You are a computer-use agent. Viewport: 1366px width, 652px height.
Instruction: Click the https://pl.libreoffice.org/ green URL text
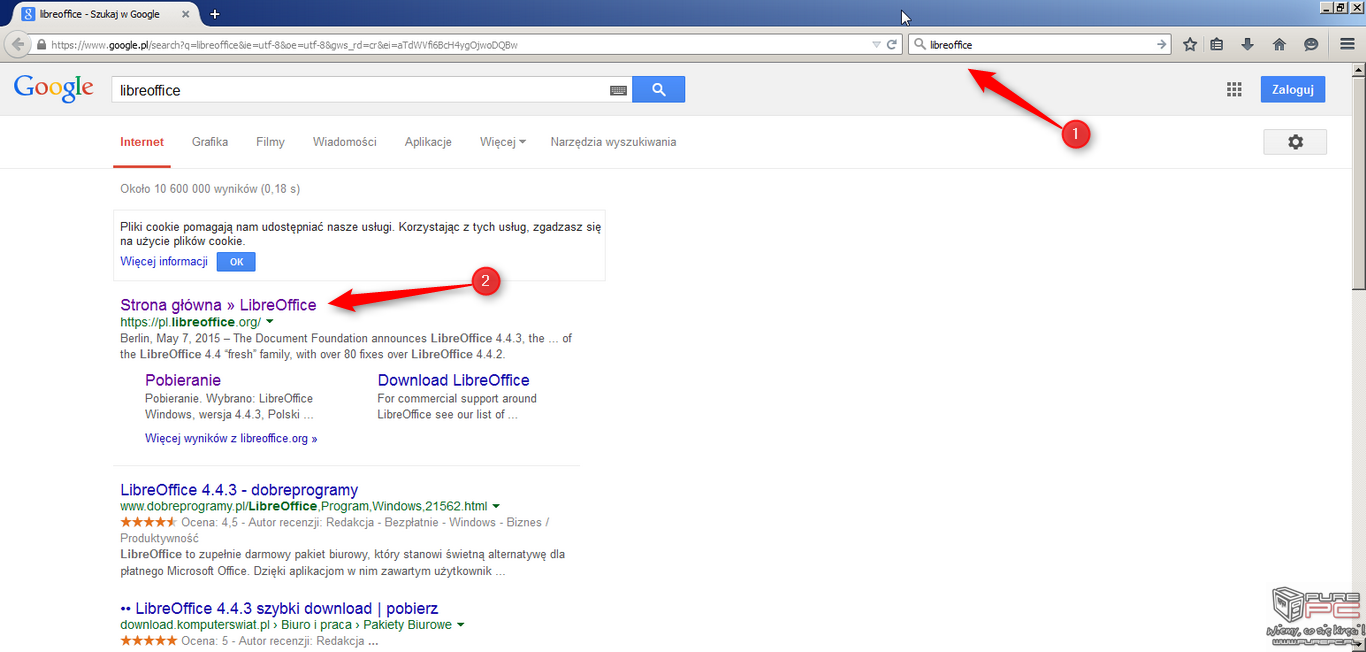click(190, 322)
